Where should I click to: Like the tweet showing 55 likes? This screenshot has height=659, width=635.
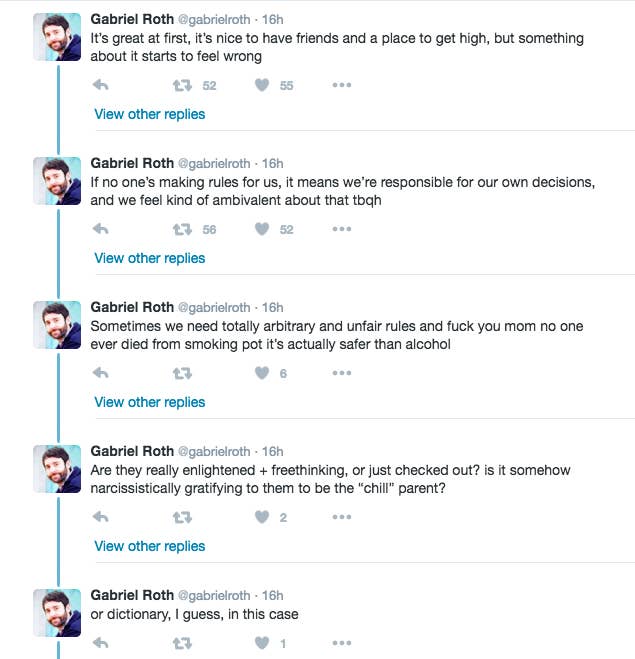tap(262, 85)
